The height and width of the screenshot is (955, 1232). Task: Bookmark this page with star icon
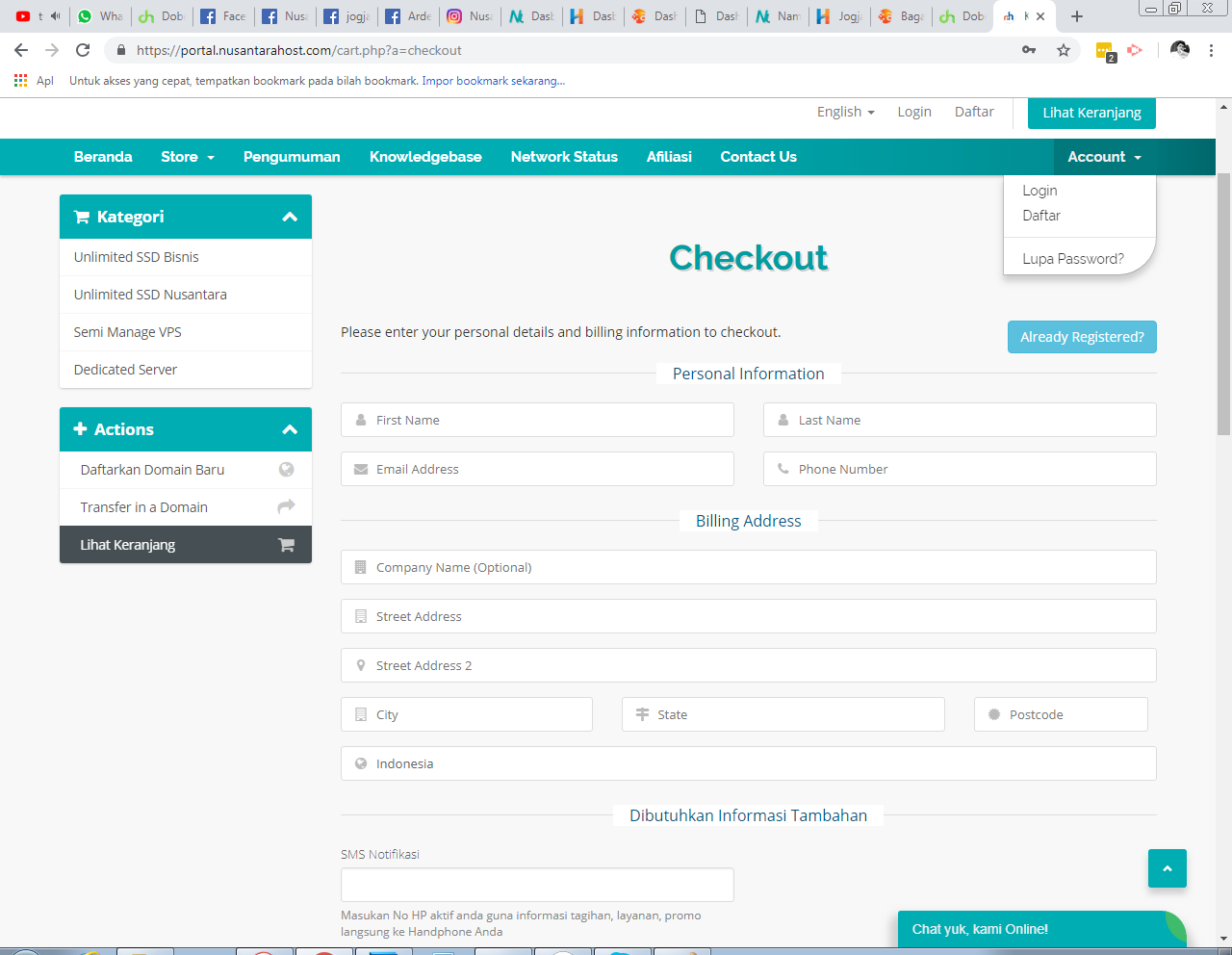(1064, 50)
